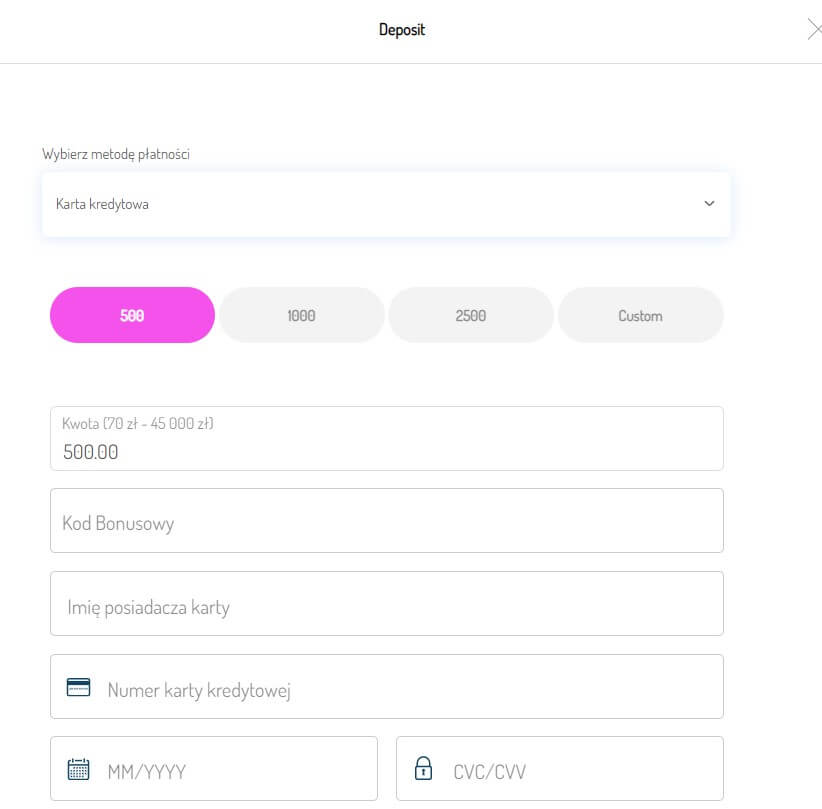Close the Deposit dialog with the X icon
Image resolution: width=822 pixels, height=809 pixels.
[x=814, y=29]
